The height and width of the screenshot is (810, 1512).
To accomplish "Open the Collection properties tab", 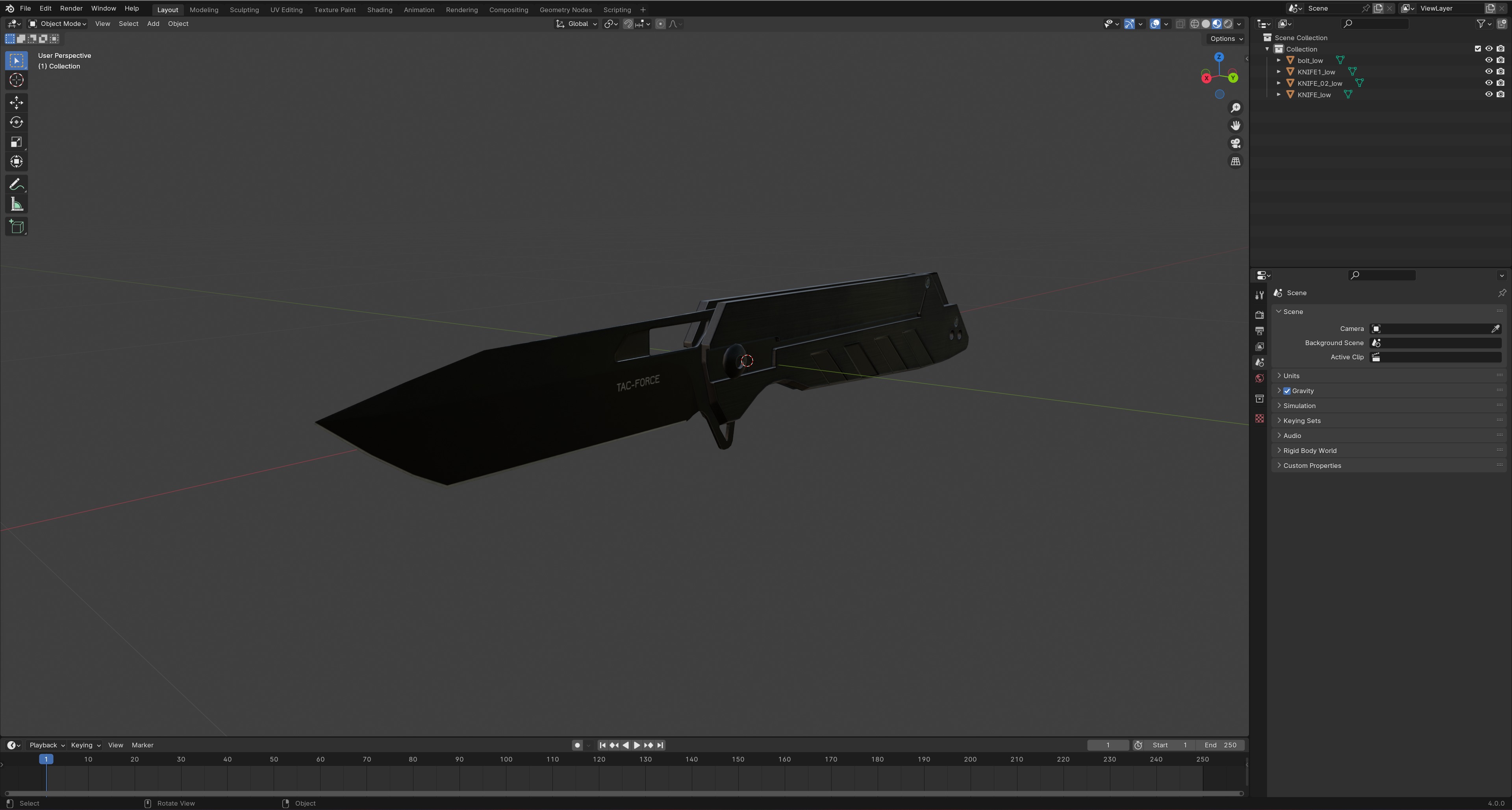I will point(1259,399).
